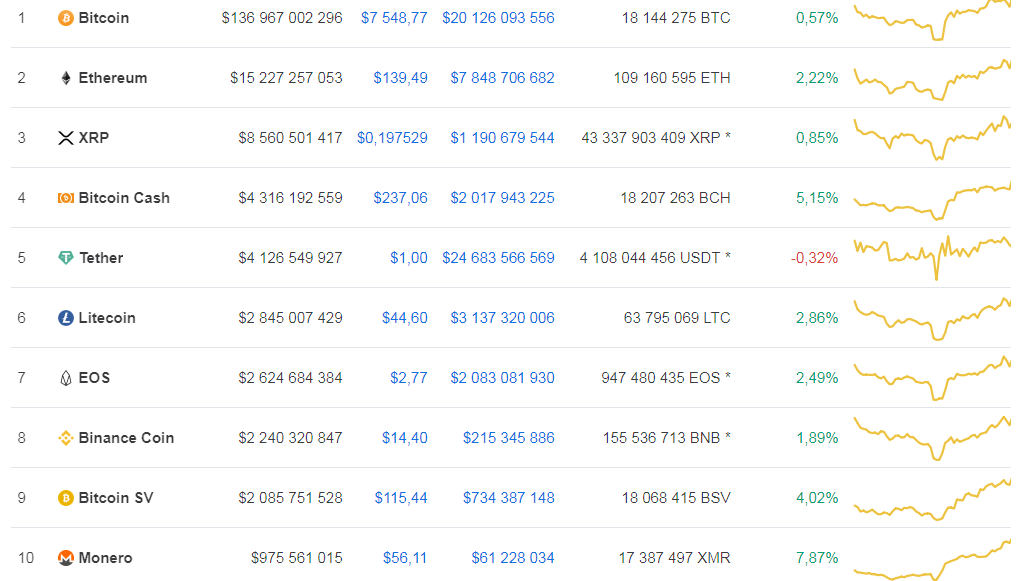Click Bitcoin SV volume $734 387 148

[x=508, y=498]
